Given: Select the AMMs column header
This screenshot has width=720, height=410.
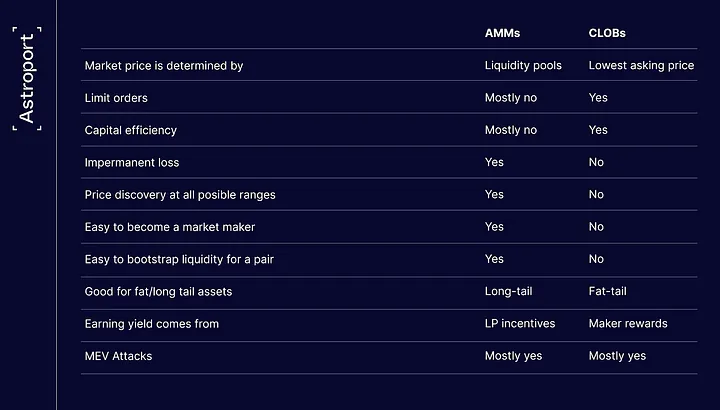Looking at the screenshot, I should tap(502, 33).
